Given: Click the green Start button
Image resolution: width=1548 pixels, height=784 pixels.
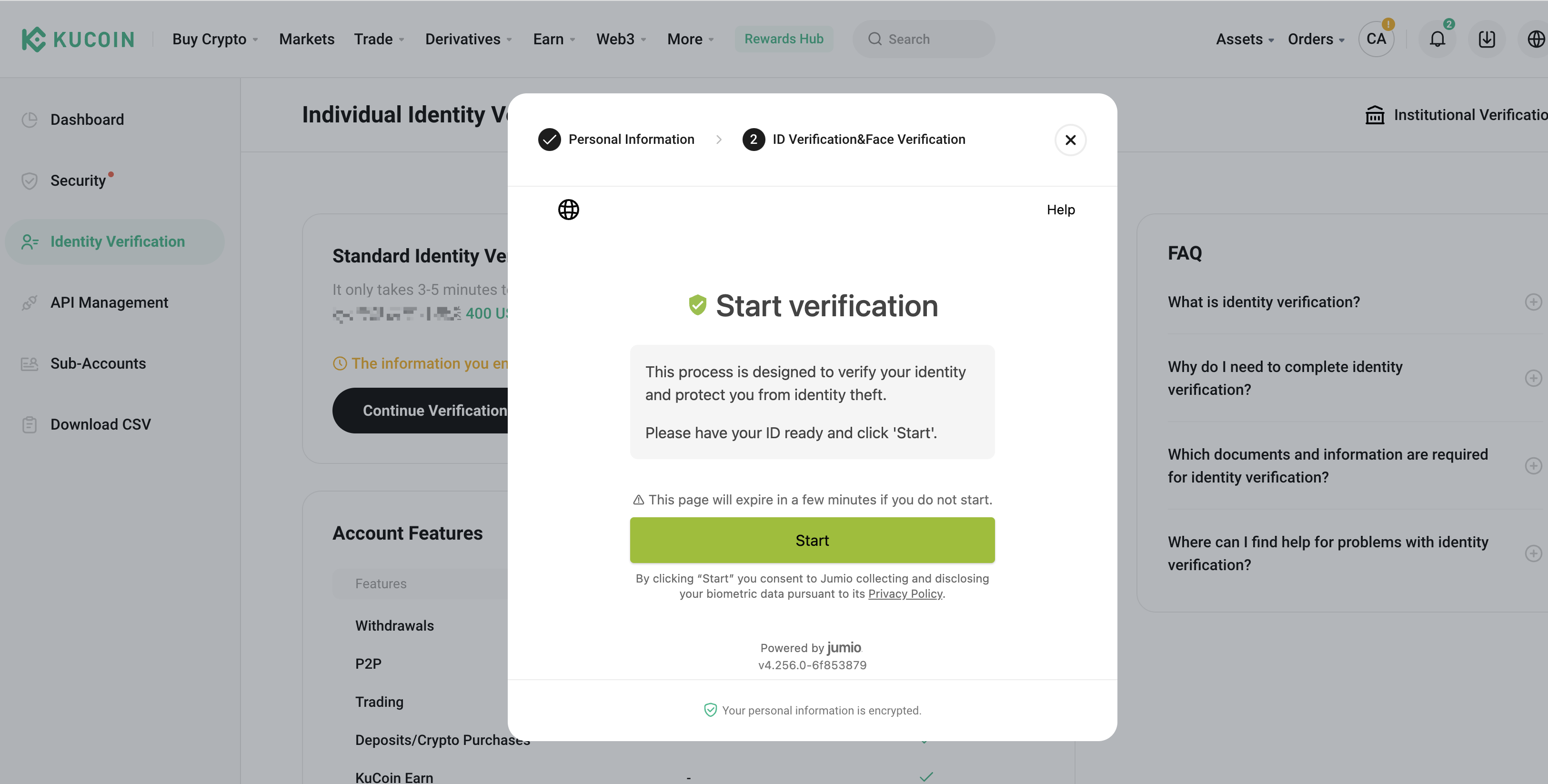Looking at the screenshot, I should 812,540.
